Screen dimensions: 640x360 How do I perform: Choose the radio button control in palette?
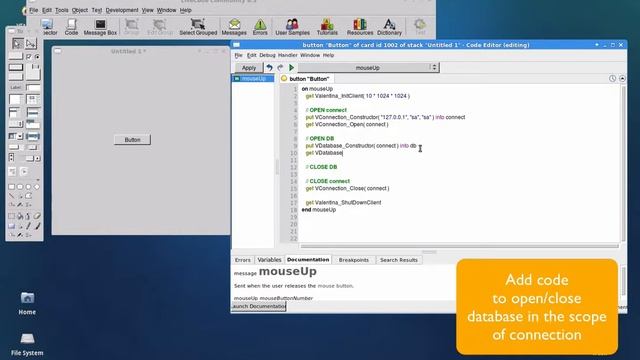coord(37,56)
